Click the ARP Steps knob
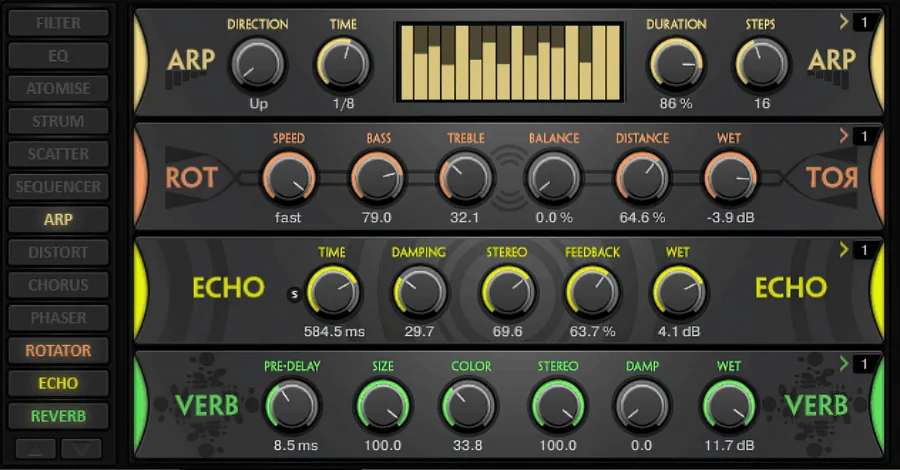900x470 pixels. pyautogui.click(x=761, y=65)
